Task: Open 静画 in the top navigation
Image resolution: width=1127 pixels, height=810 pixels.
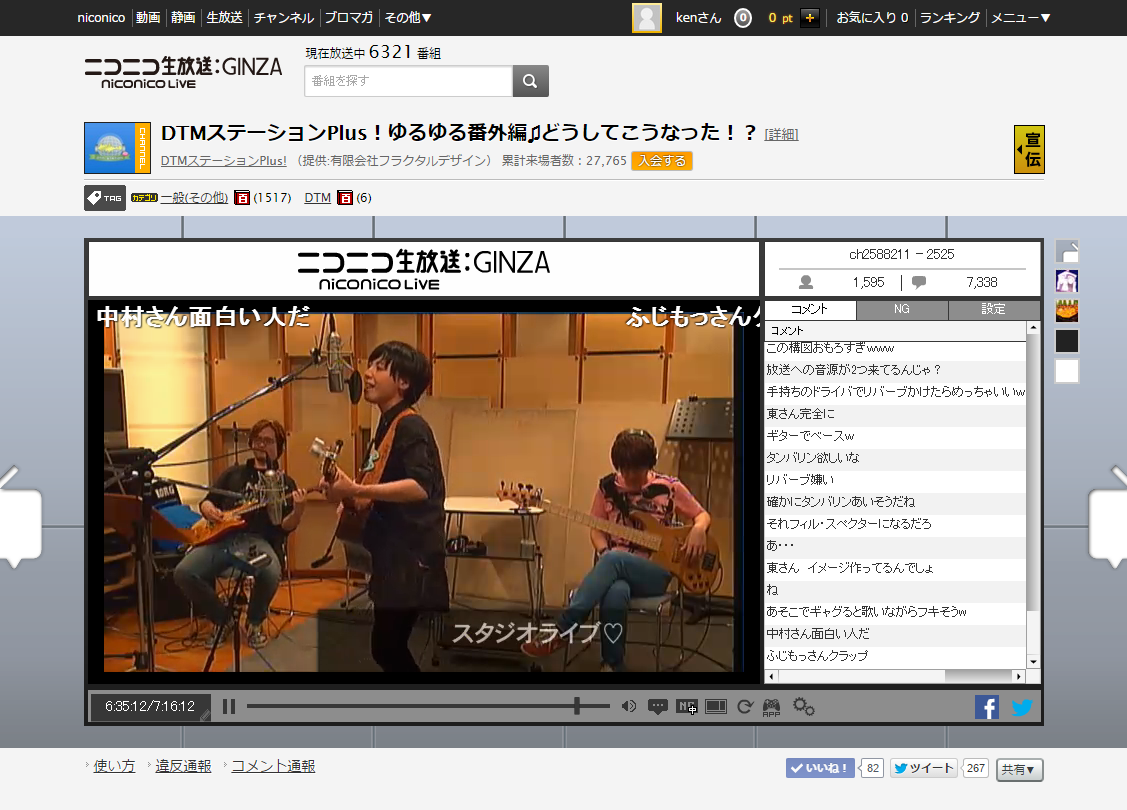Action: coord(183,18)
